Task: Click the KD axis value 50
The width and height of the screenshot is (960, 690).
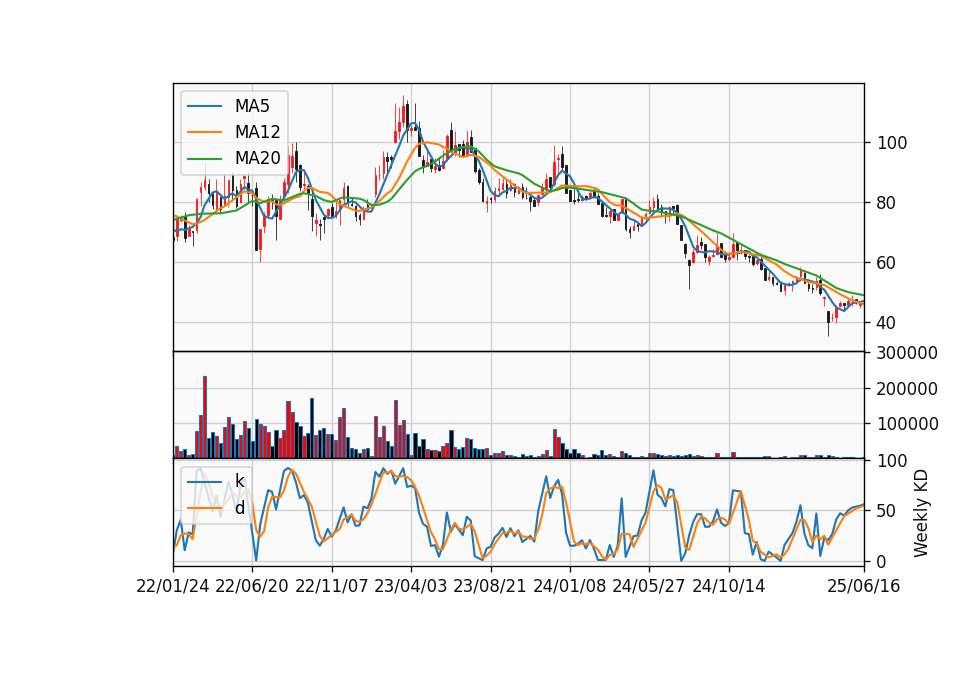Action: coord(887,511)
